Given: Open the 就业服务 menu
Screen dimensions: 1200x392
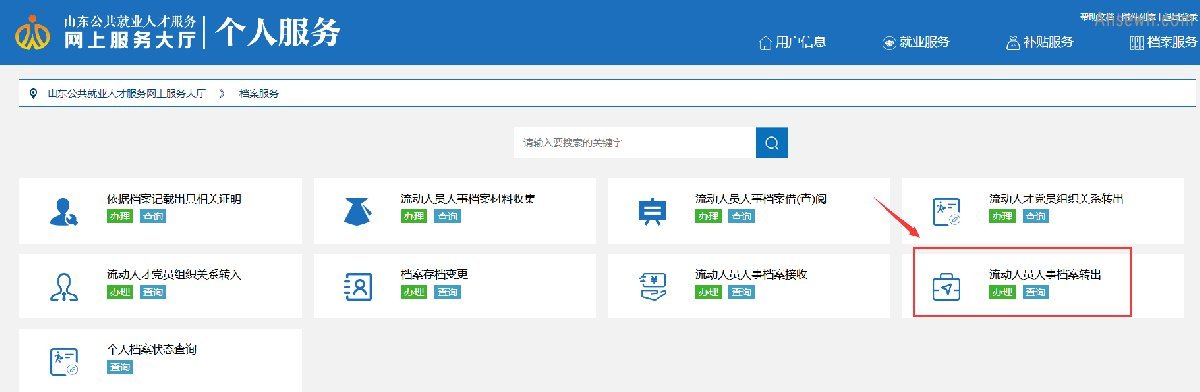Looking at the screenshot, I should click(x=916, y=42).
